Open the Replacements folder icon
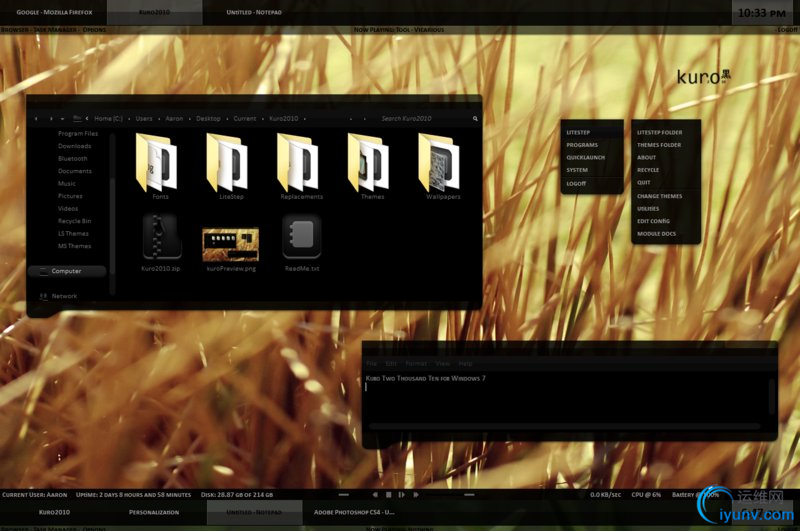The image size is (800, 531). tap(298, 162)
